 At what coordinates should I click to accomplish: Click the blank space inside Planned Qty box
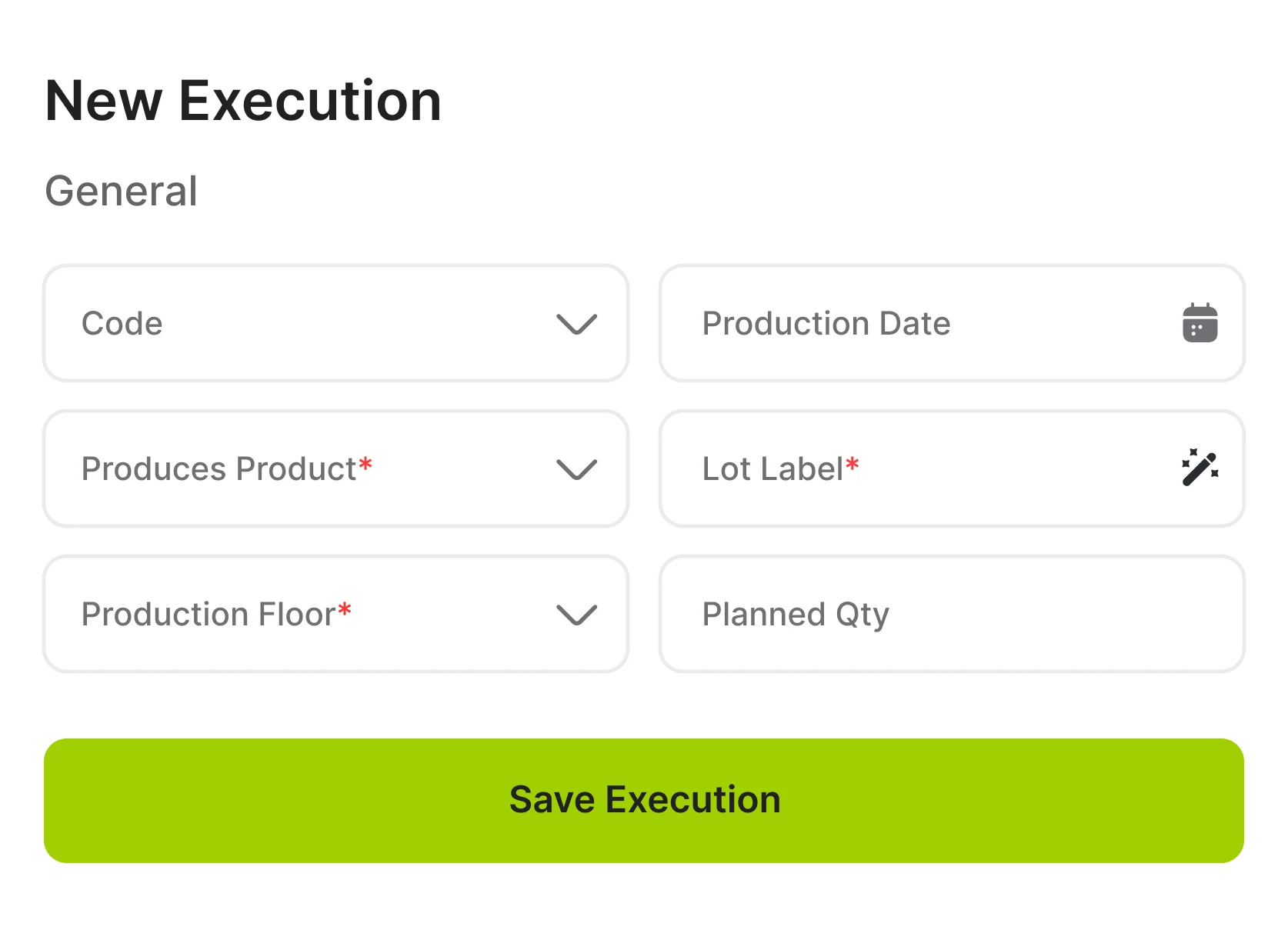point(1062,615)
